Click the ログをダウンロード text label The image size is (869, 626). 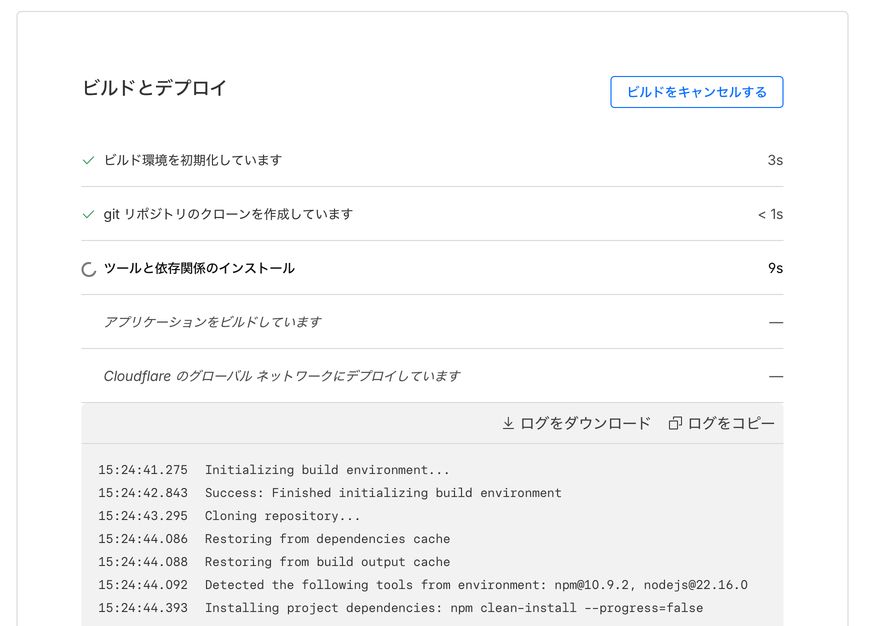tap(585, 424)
